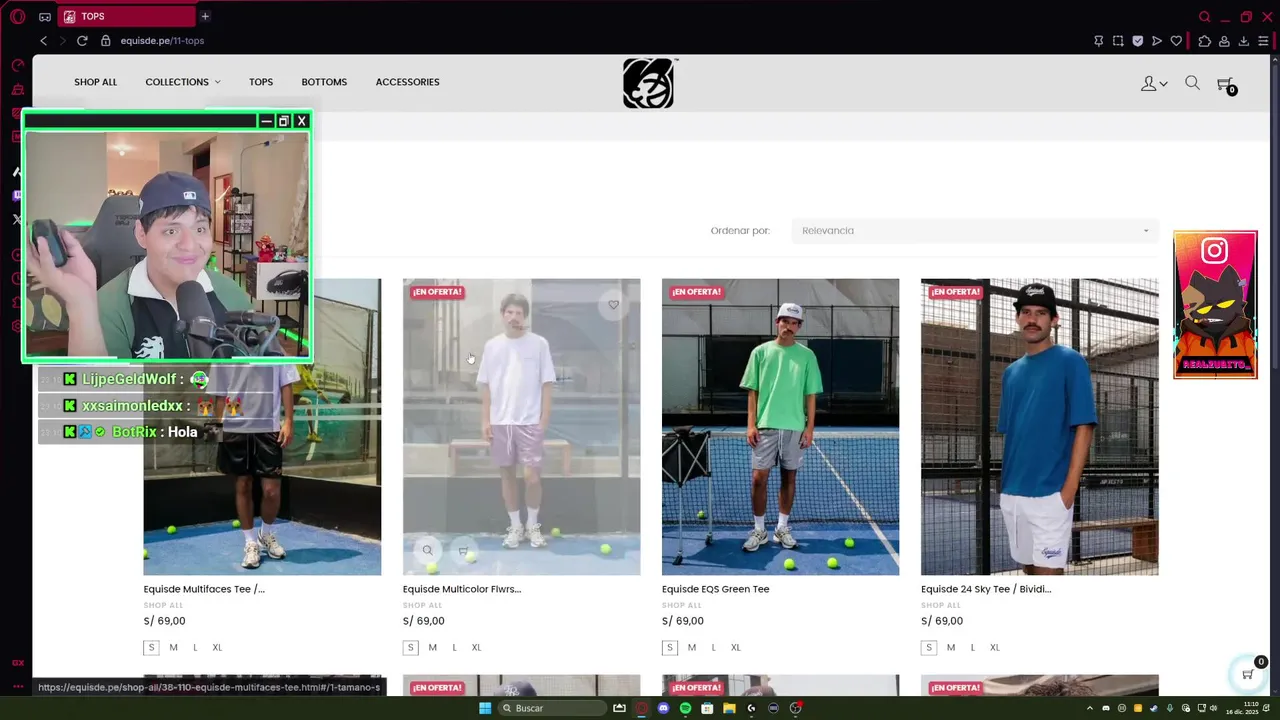The width and height of the screenshot is (1280, 720).
Task: Add Multicolor Flwrs tee to wishlist
Action: [613, 305]
